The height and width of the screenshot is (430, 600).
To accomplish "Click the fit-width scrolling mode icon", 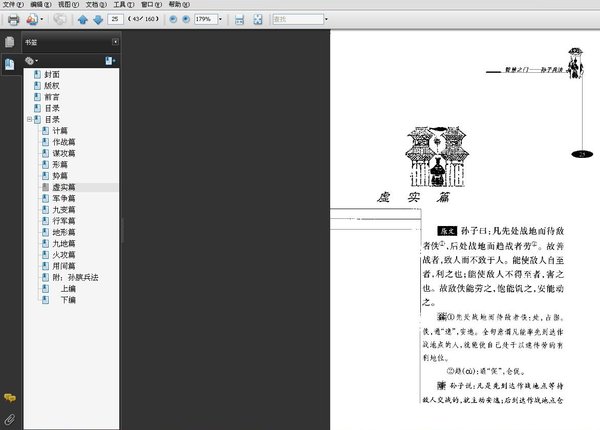I will coord(239,19).
